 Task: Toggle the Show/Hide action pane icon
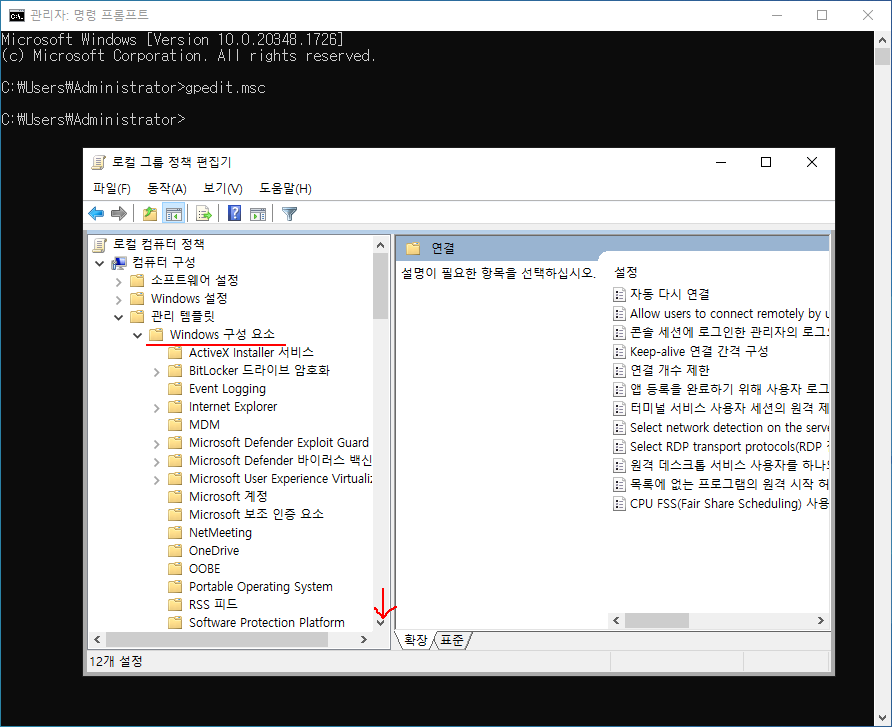coord(258,214)
